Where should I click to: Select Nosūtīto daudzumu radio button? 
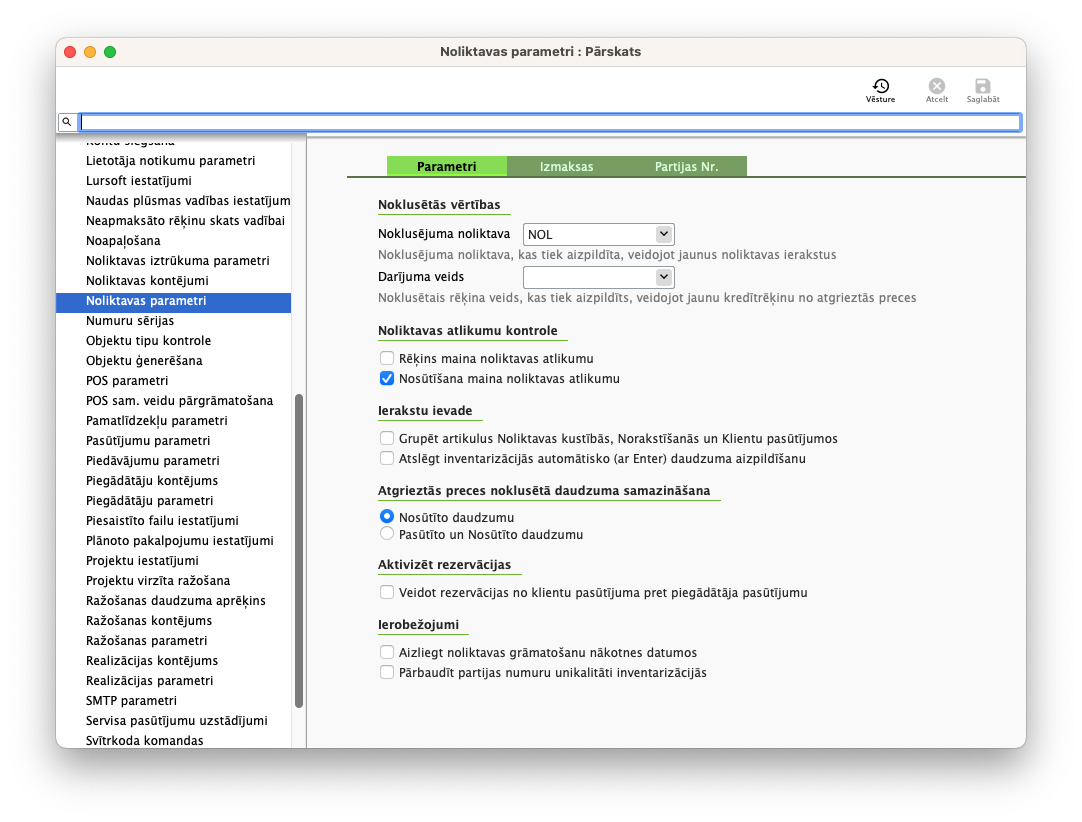(387, 516)
